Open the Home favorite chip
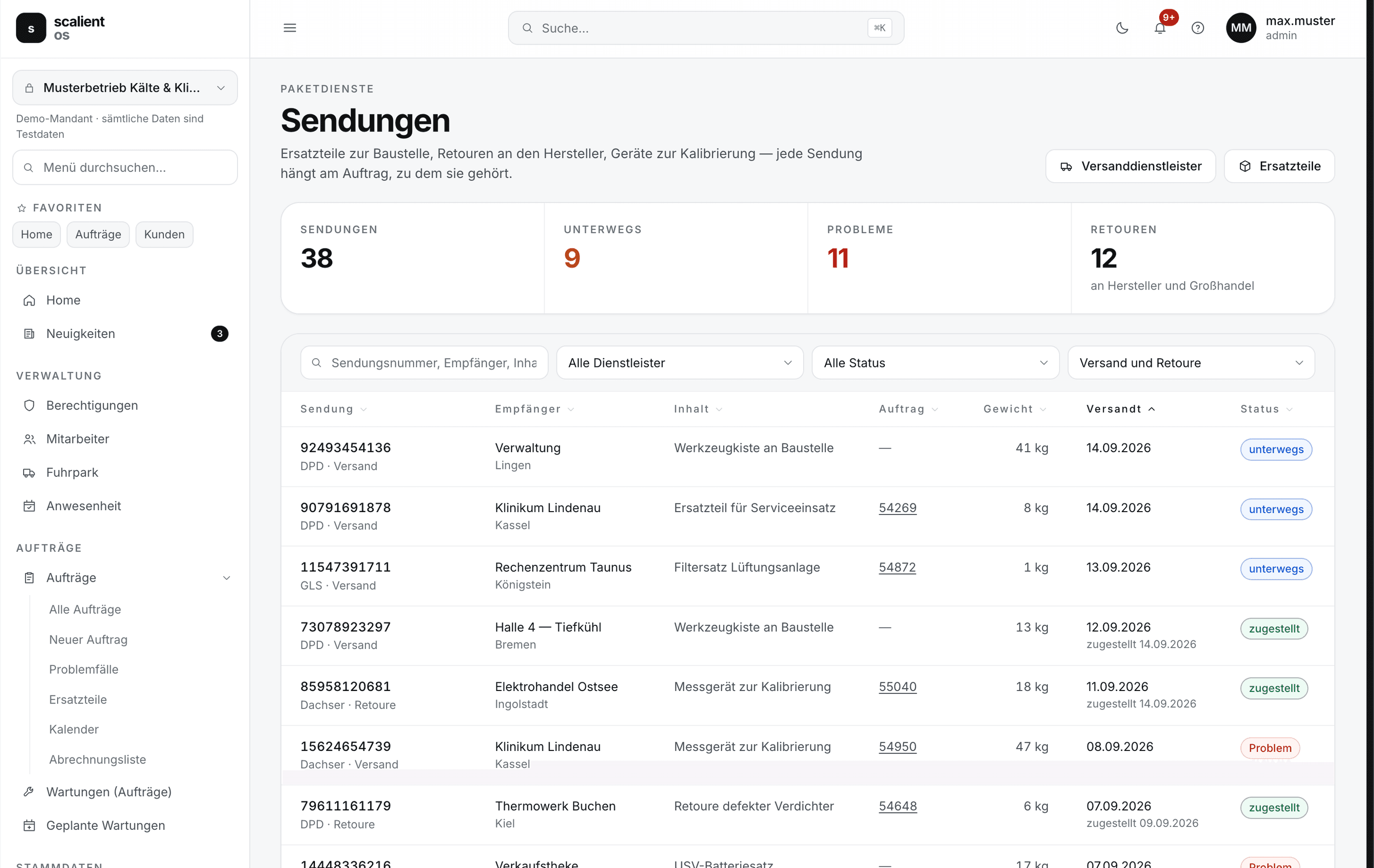1374x868 pixels. (x=36, y=235)
